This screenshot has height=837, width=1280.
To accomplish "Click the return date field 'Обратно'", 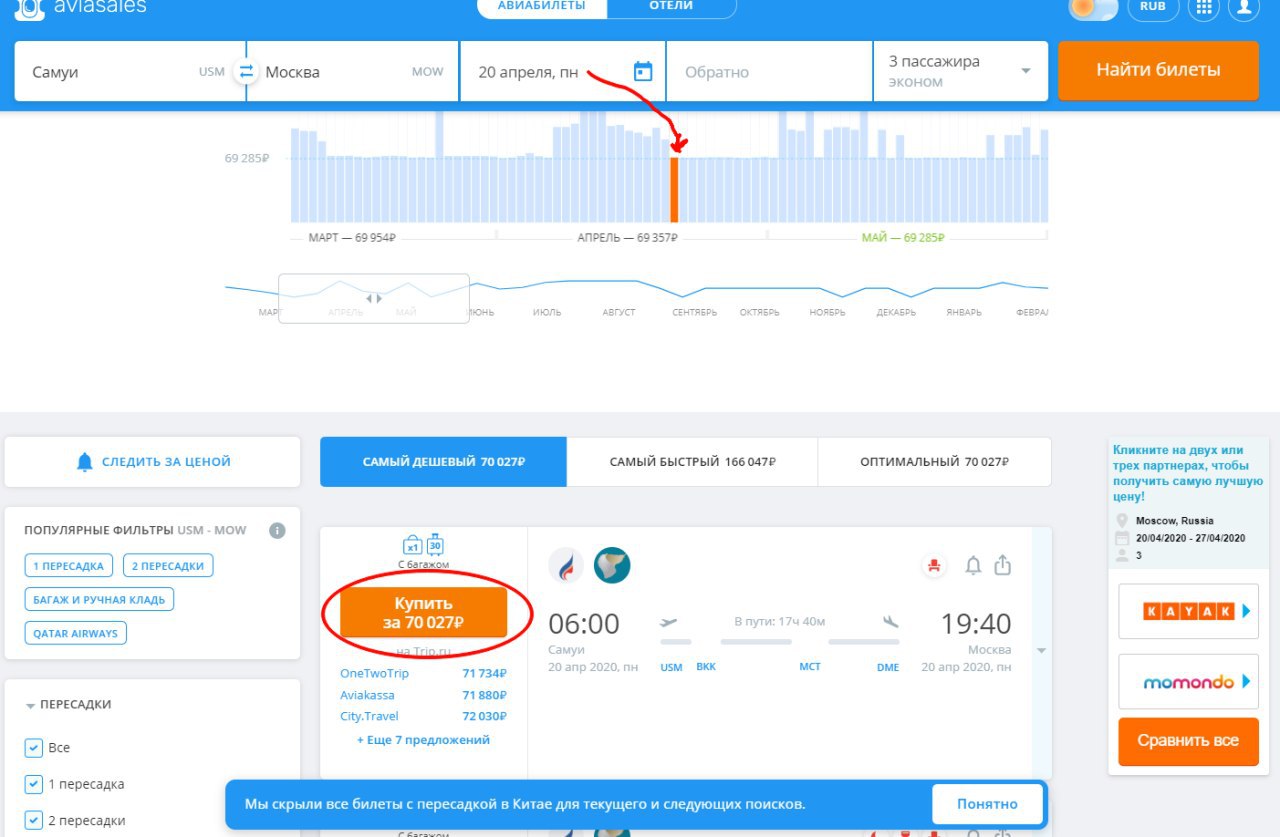I will pyautogui.click(x=769, y=71).
